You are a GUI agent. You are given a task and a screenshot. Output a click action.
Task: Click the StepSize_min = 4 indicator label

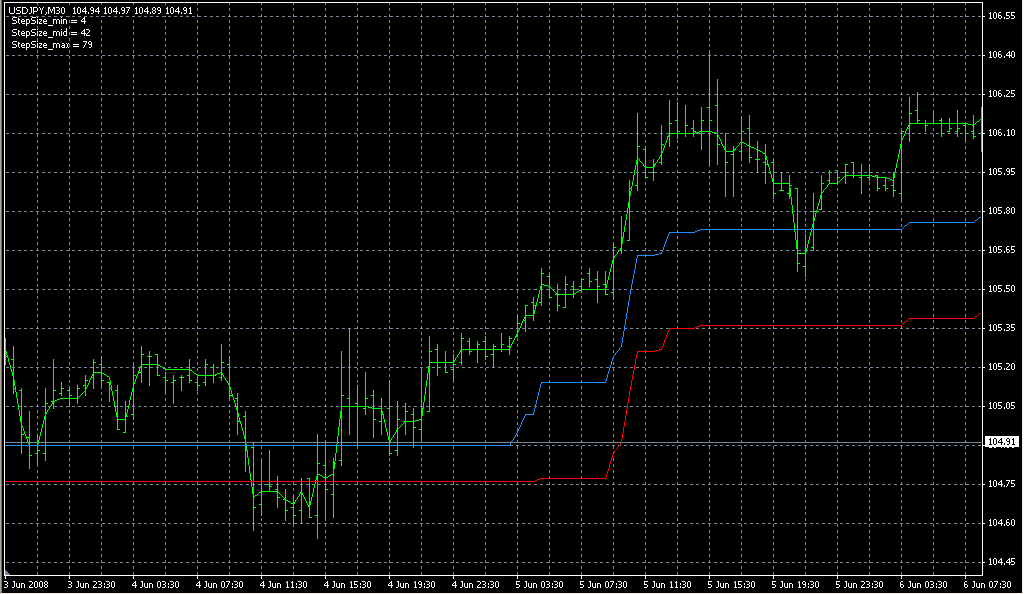[x=50, y=23]
